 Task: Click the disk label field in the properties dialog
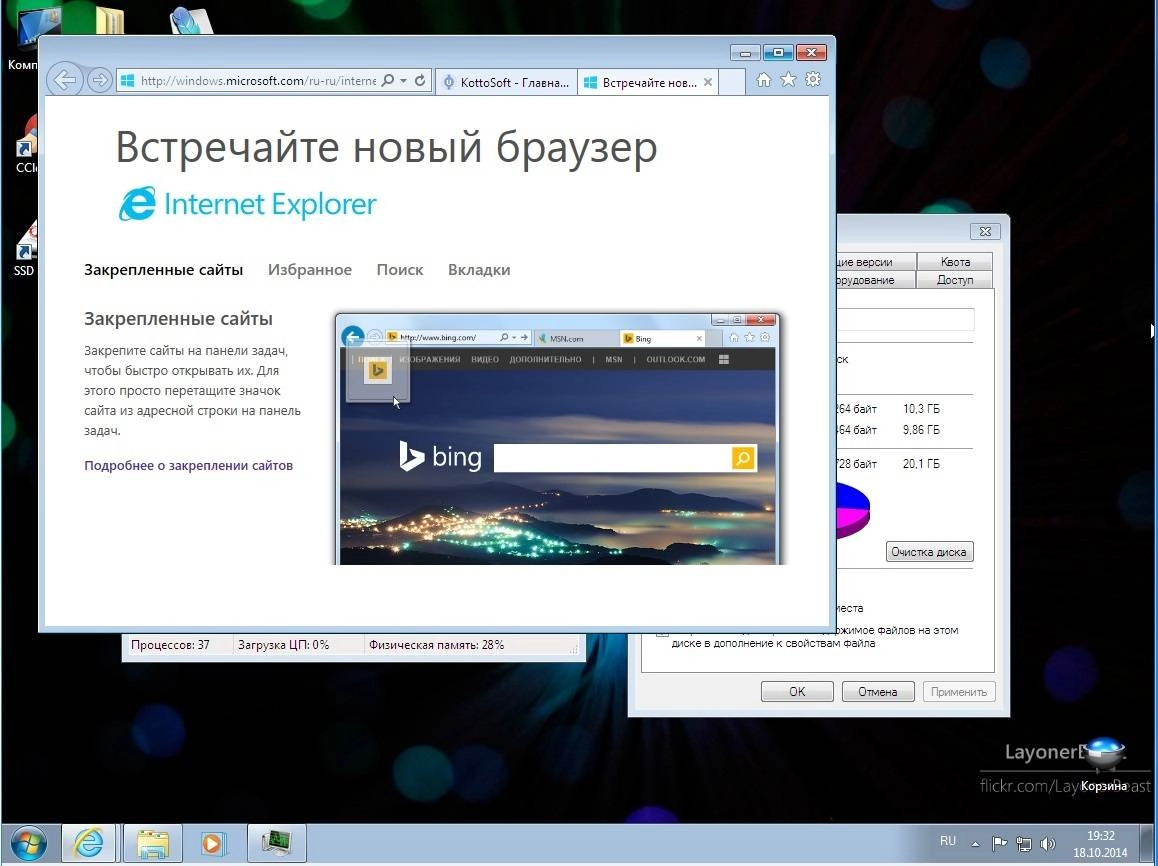point(905,320)
